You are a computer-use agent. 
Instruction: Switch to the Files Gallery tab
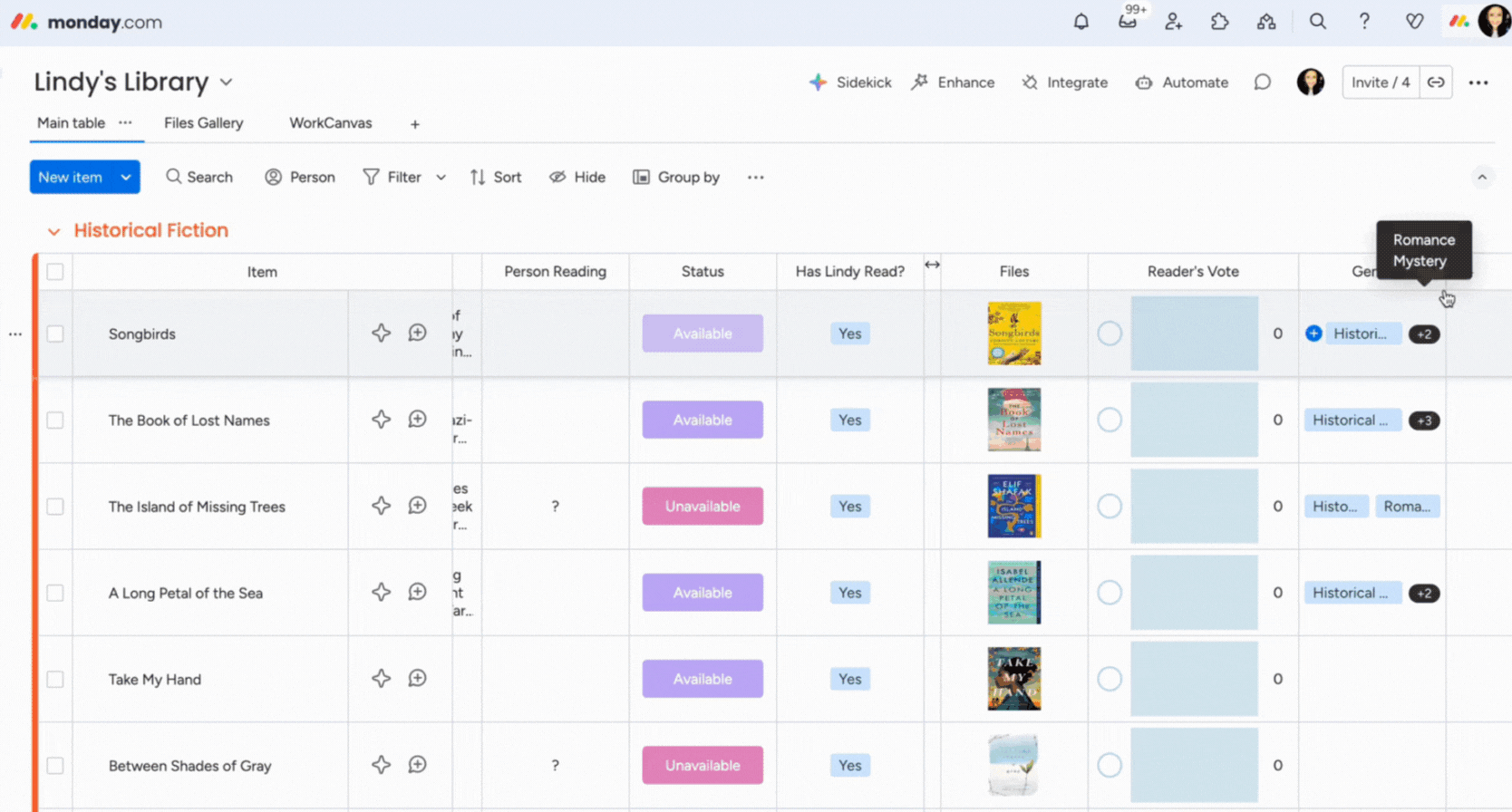203,123
